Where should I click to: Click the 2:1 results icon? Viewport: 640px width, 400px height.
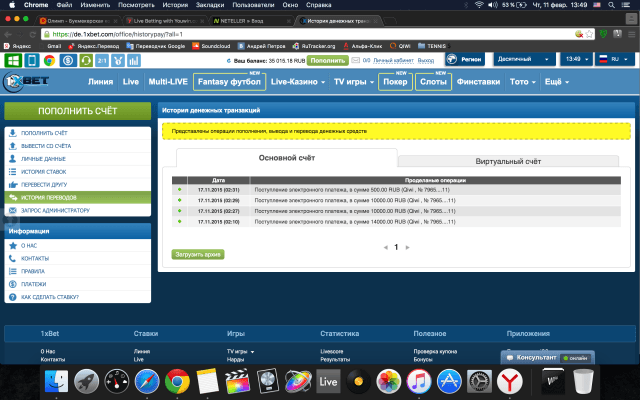pyautogui.click(x=102, y=60)
